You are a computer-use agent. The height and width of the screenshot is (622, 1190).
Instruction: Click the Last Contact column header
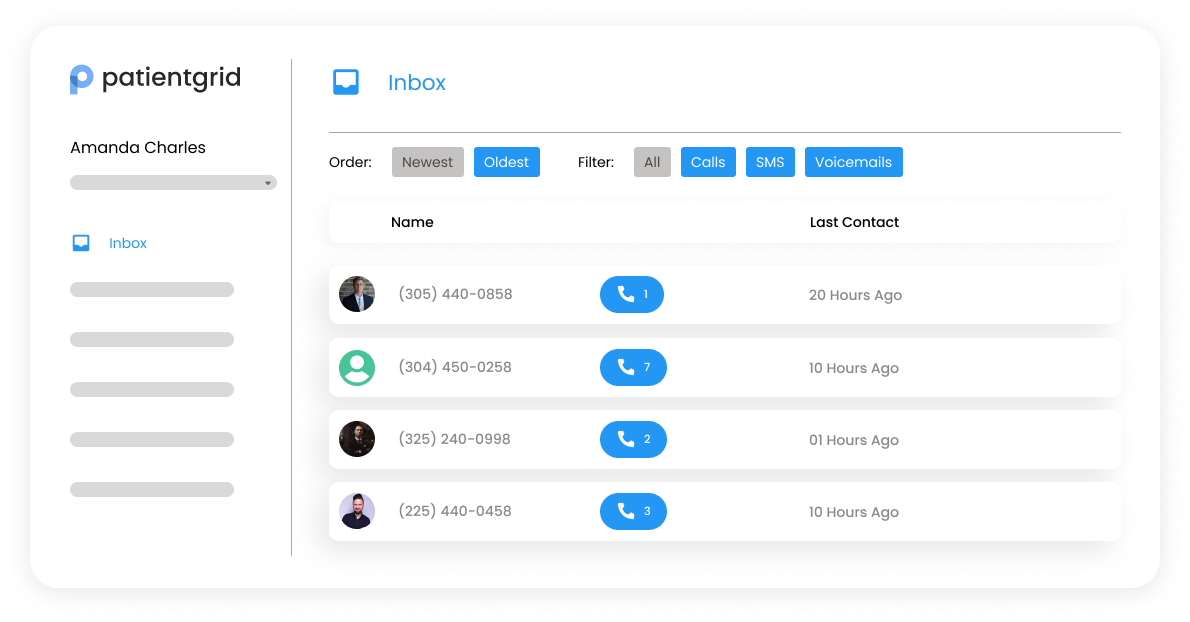tap(854, 222)
